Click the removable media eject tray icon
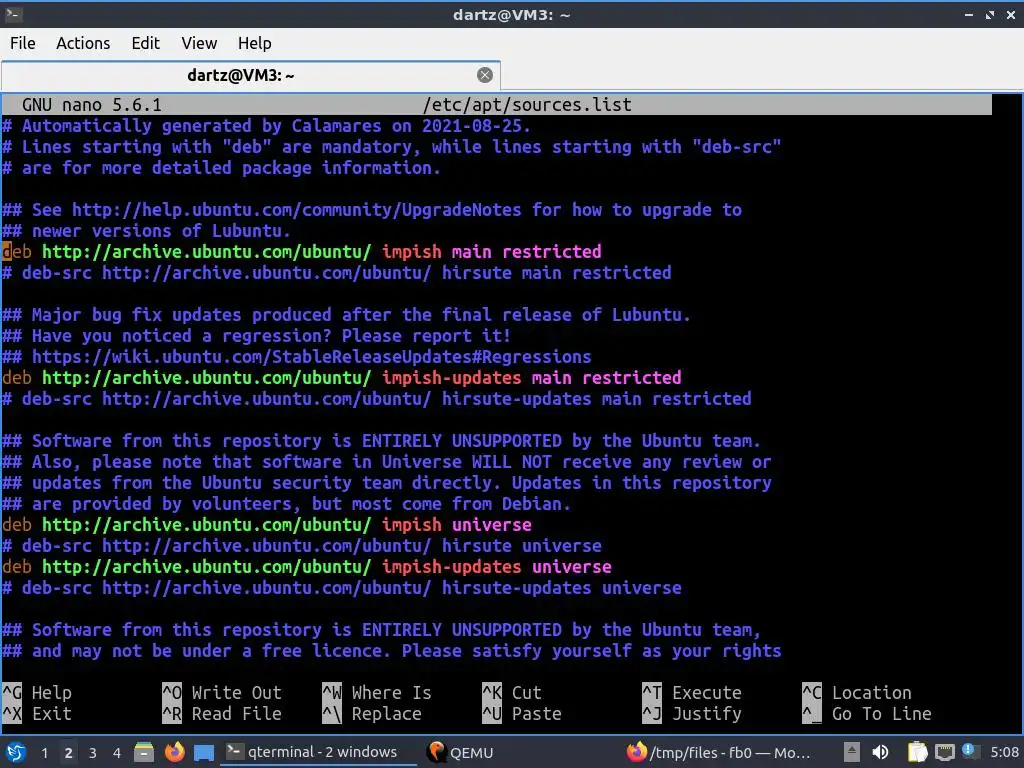This screenshot has width=1024, height=768. (x=852, y=752)
